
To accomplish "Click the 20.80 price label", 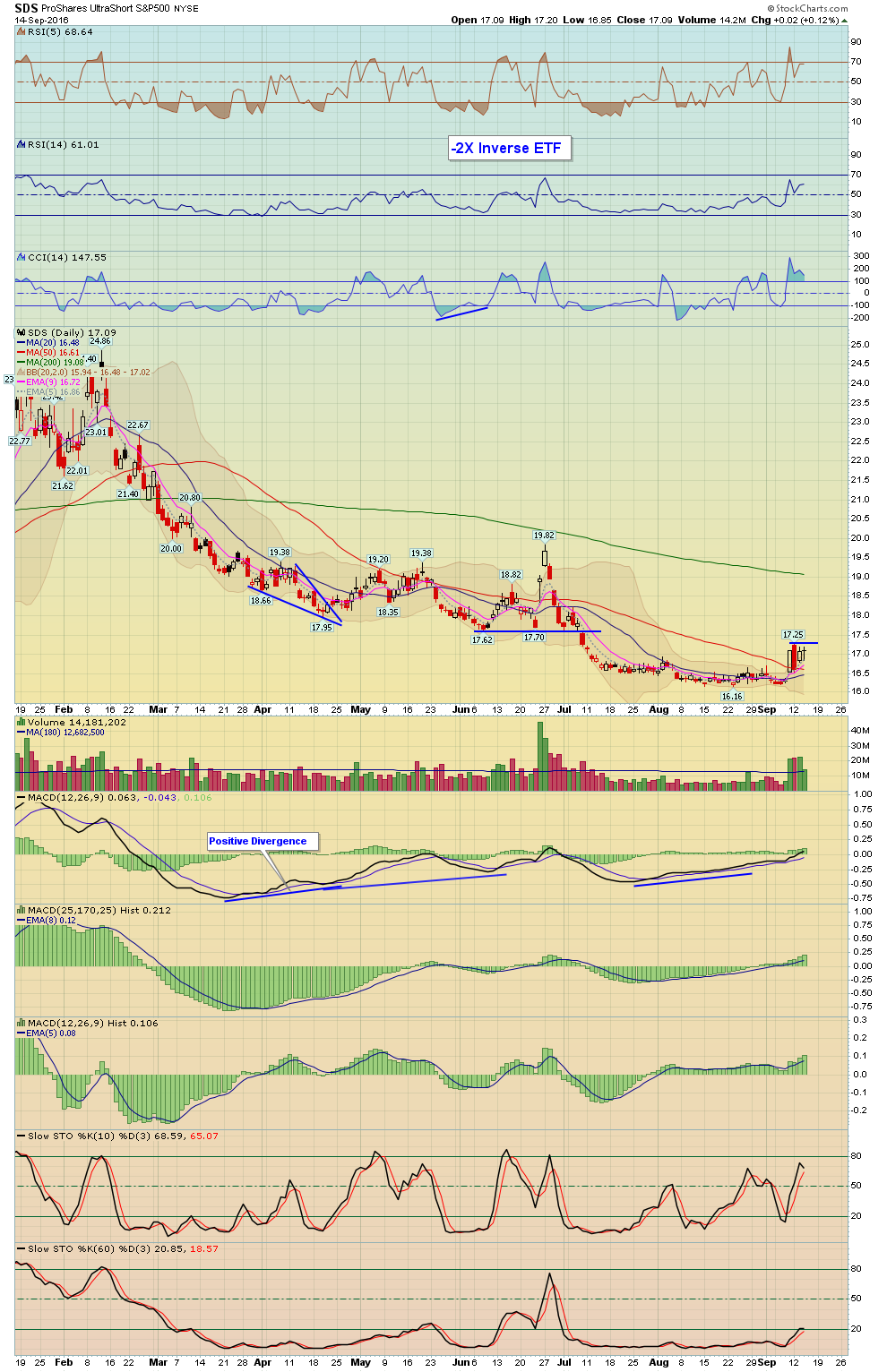I will click(x=190, y=497).
